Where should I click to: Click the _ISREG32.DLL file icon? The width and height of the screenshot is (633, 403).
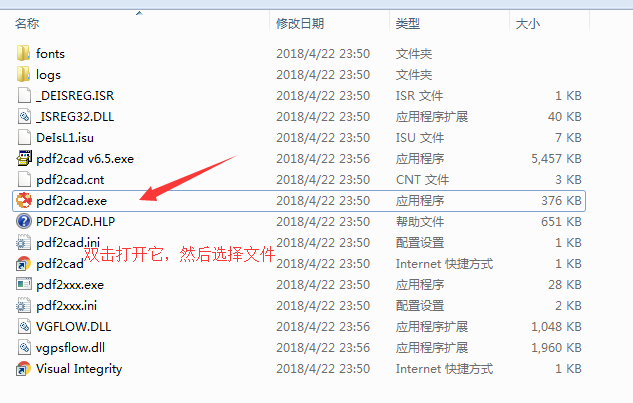(24, 116)
